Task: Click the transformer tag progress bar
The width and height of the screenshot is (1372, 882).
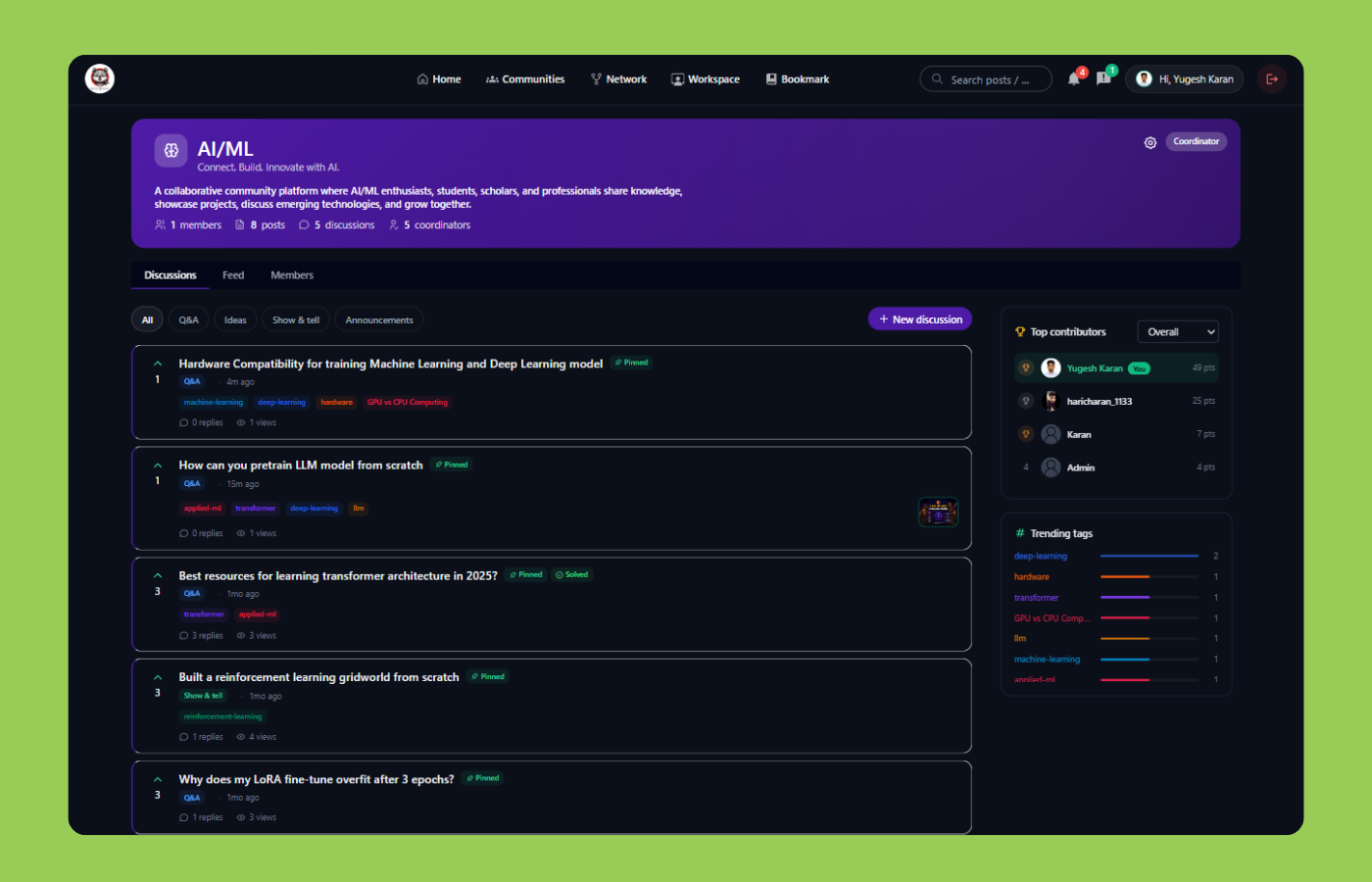Action: click(x=1150, y=597)
